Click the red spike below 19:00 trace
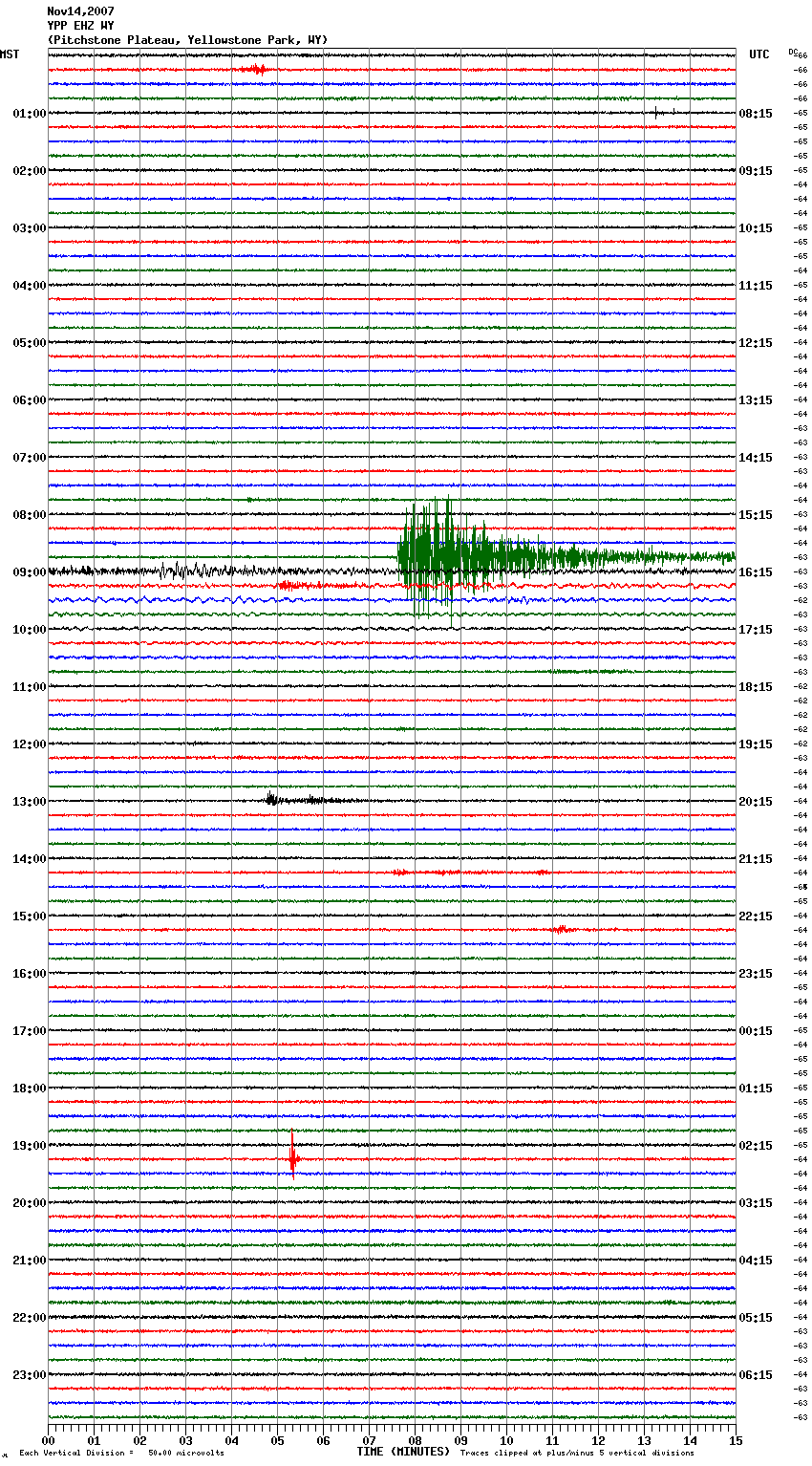Image resolution: width=812 pixels, height=1466 pixels. click(292, 1156)
